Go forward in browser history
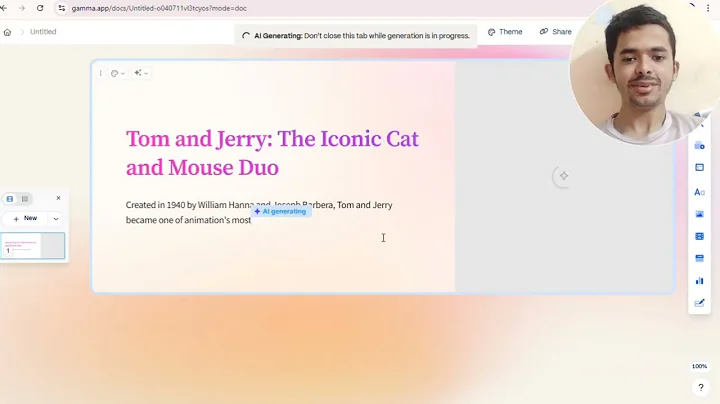This screenshot has width=720, height=404. (22, 8)
